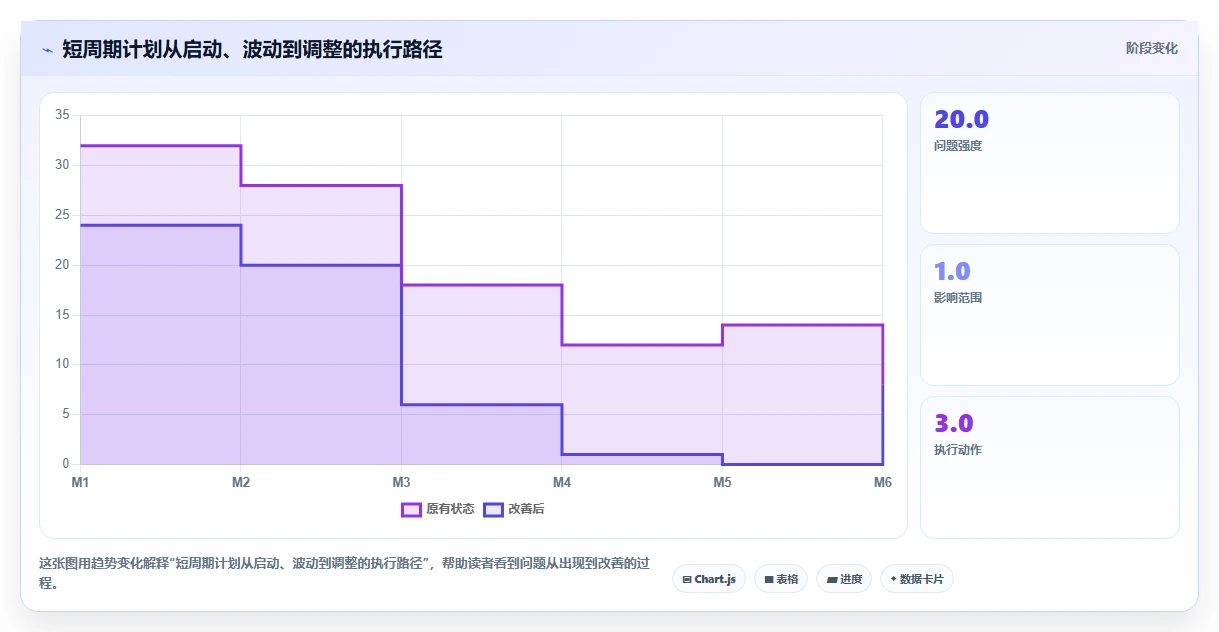
Task: Click the M6 x-axis label
Action: click(x=882, y=482)
